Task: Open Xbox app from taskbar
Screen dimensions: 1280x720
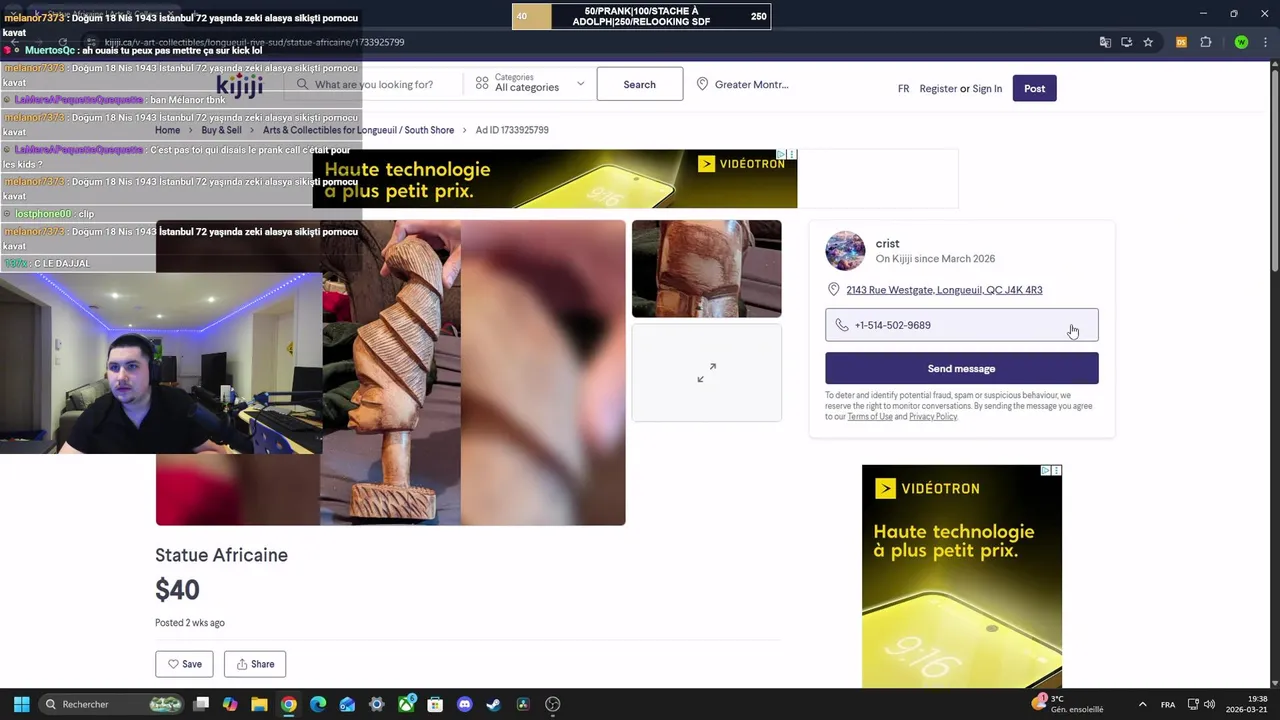Action: tap(406, 704)
